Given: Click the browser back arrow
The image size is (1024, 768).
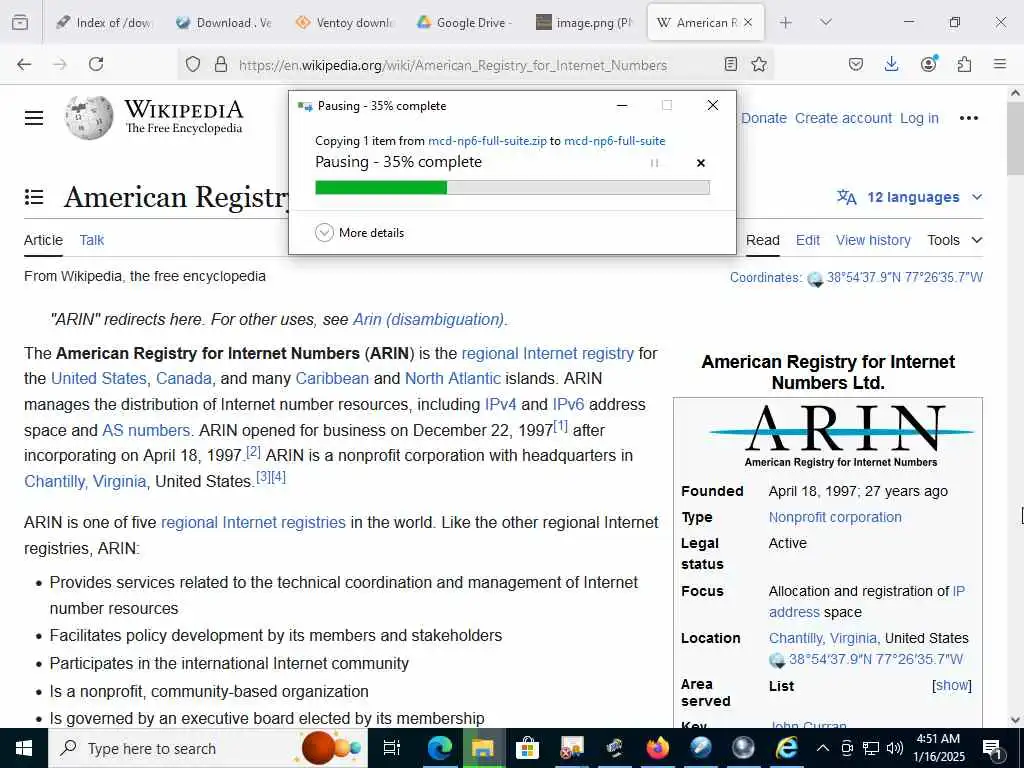Looking at the screenshot, I should coord(24,64).
